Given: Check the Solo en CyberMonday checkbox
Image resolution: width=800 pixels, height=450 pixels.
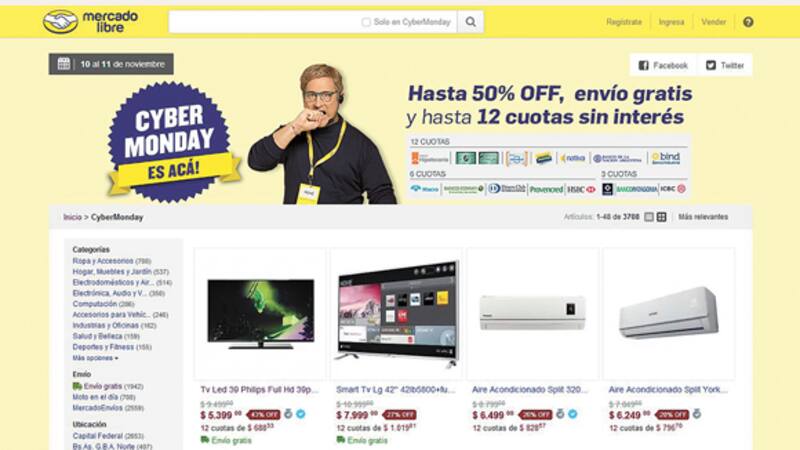Looking at the screenshot, I should click(366, 22).
